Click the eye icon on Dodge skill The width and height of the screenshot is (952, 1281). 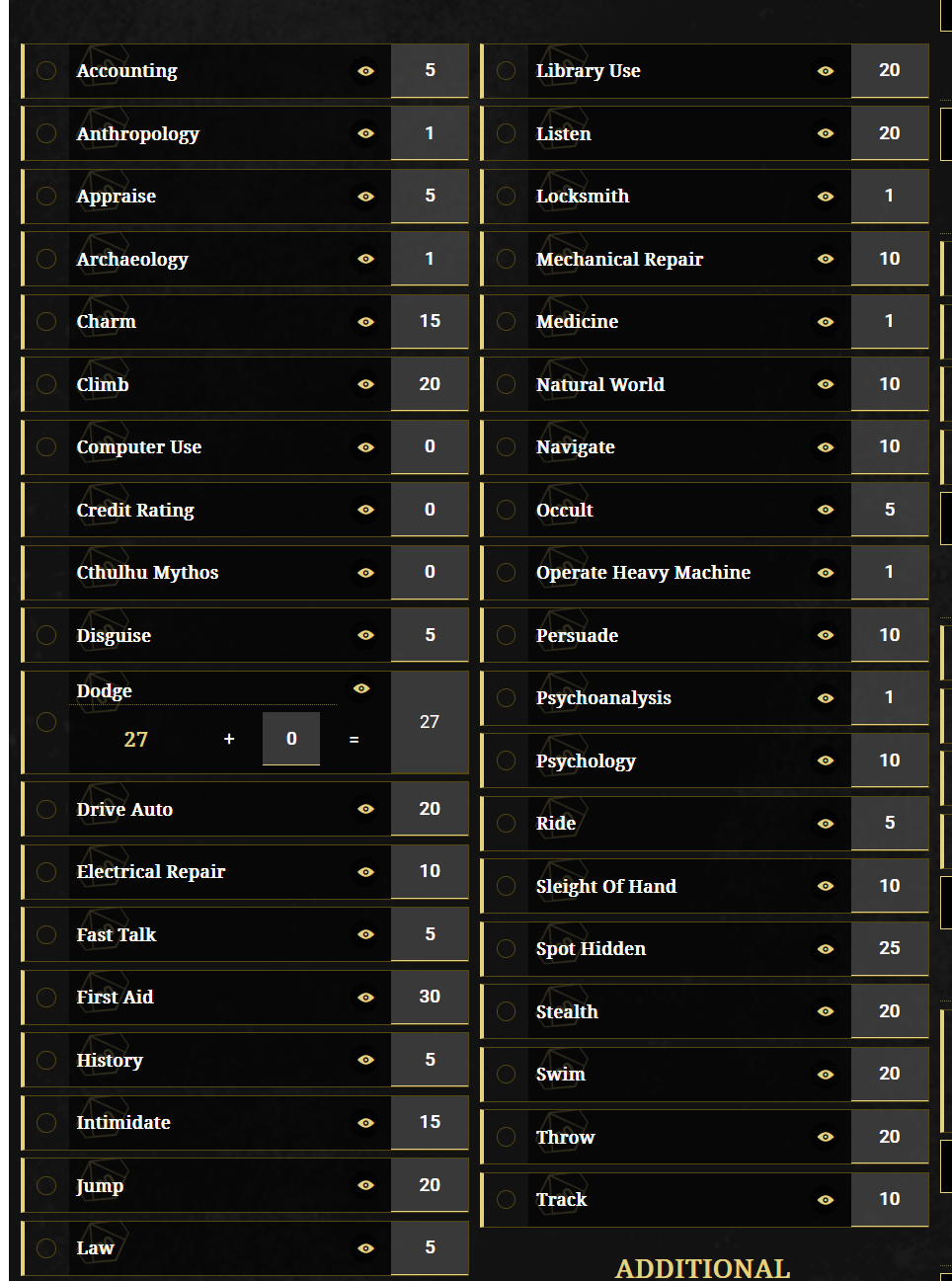click(x=361, y=688)
